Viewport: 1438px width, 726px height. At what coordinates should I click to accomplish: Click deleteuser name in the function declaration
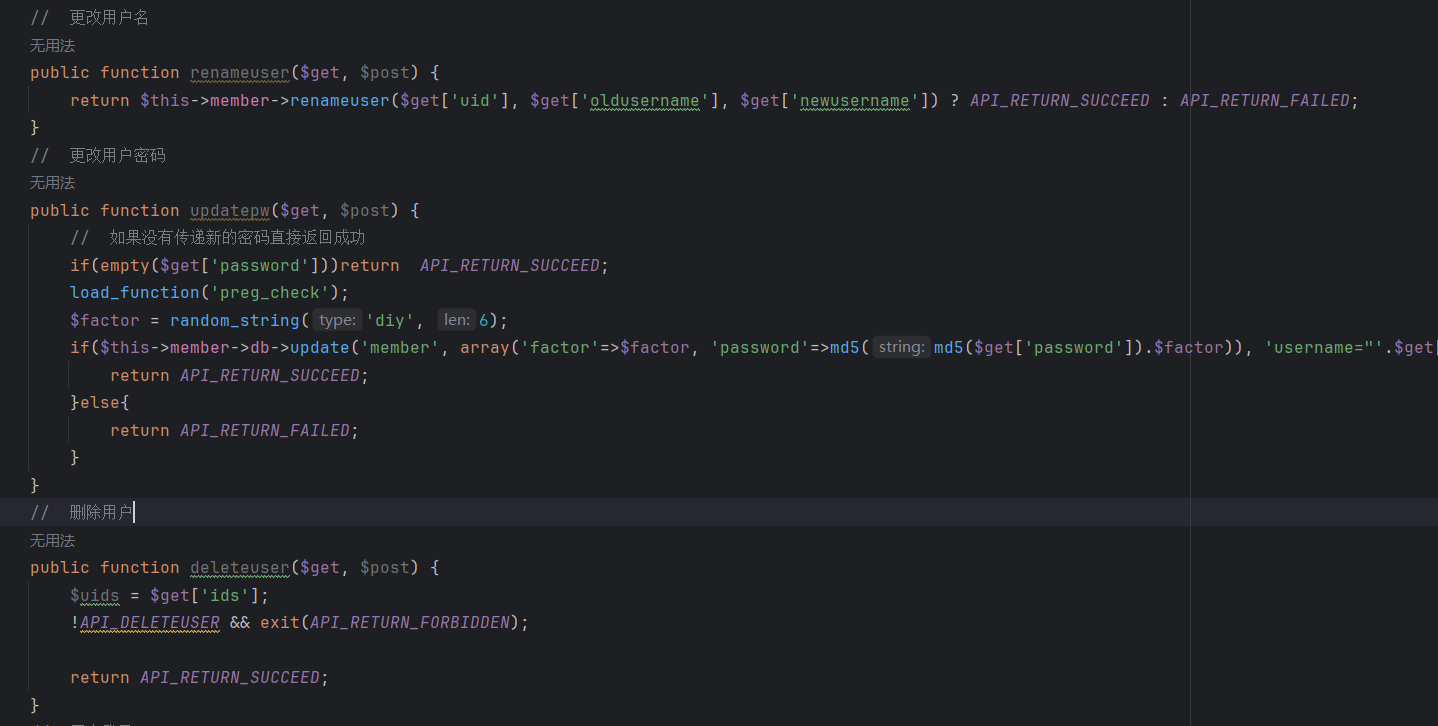coord(240,568)
